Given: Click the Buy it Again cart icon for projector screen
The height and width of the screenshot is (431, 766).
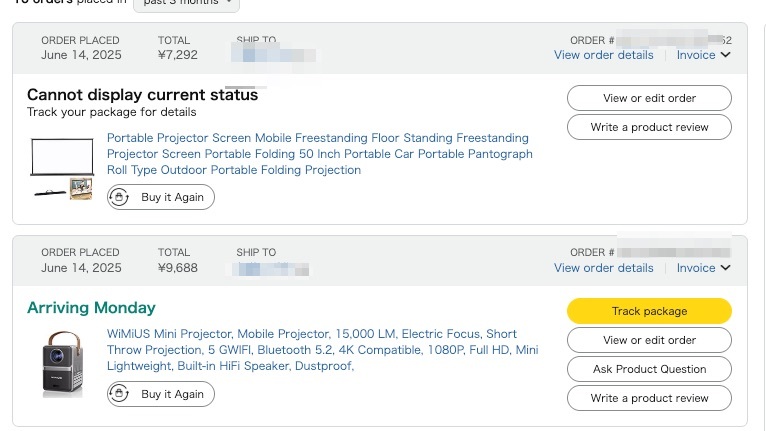Looking at the screenshot, I should pos(119,197).
